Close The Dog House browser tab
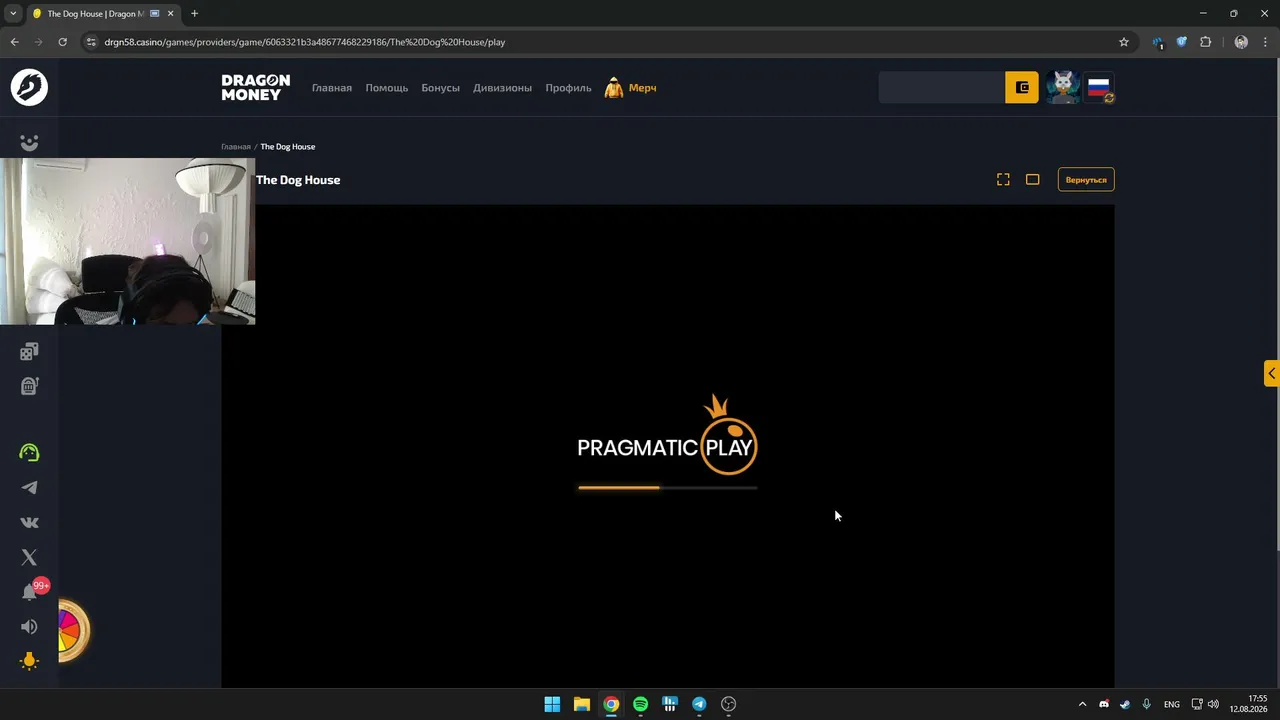Screen dimensions: 1280x720 pos(172,14)
